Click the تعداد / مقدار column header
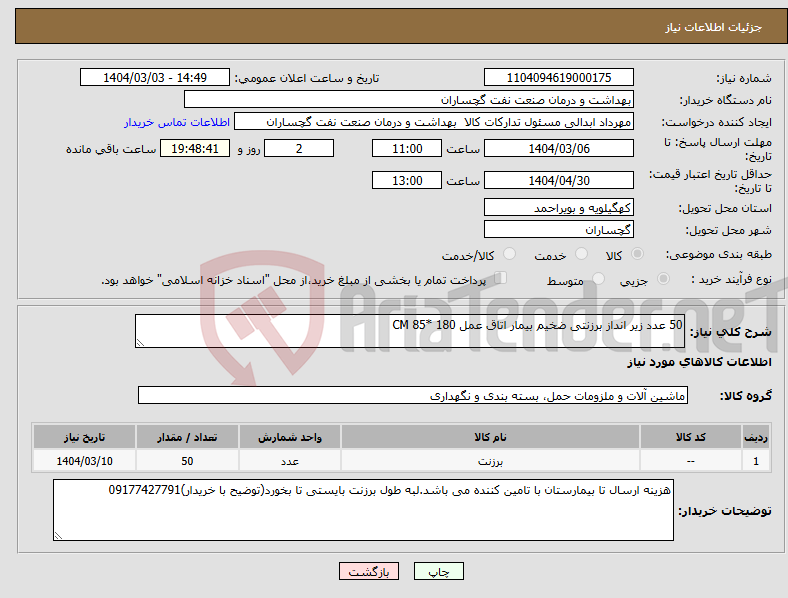Image resolution: width=788 pixels, height=598 pixels. [187, 437]
